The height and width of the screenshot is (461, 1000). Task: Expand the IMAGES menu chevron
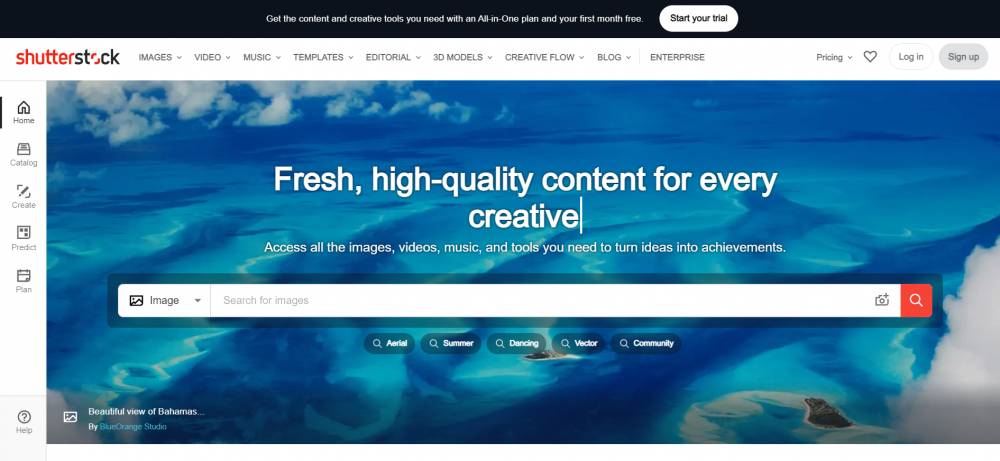click(x=179, y=57)
